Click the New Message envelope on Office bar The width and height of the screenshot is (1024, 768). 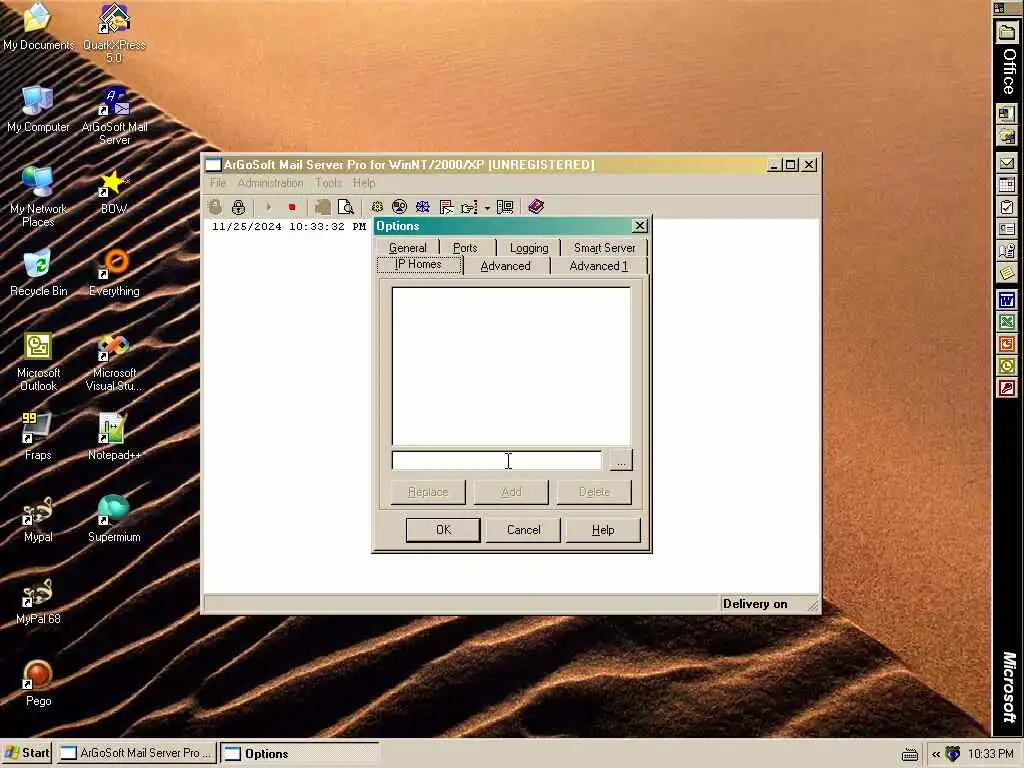click(1006, 163)
